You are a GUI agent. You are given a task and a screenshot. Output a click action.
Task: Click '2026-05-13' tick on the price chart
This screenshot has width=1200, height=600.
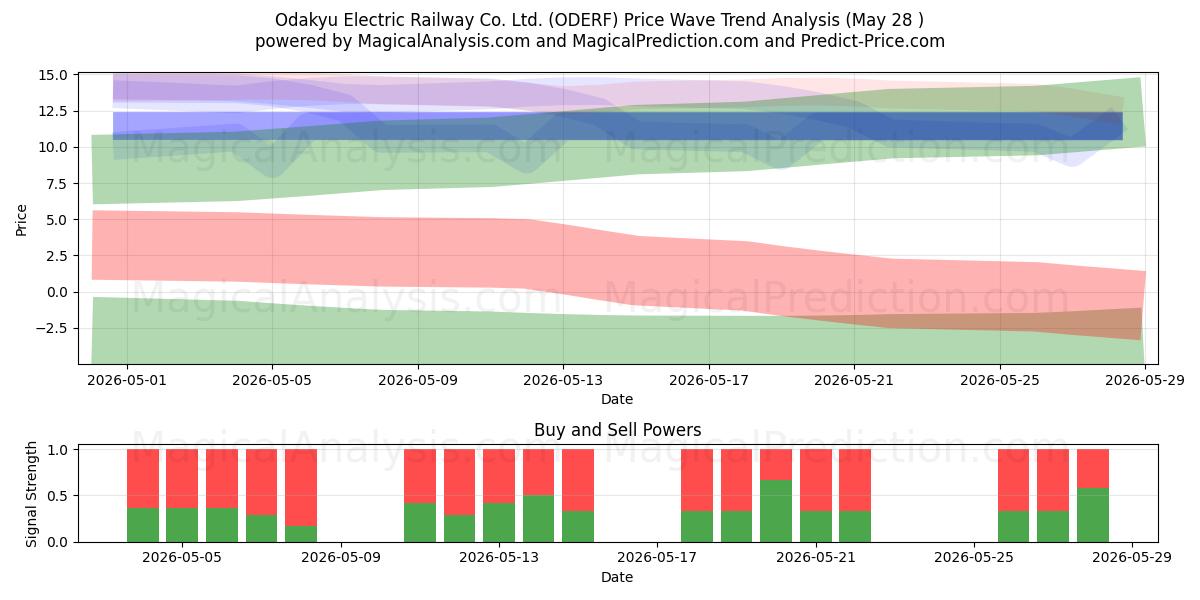click(563, 380)
